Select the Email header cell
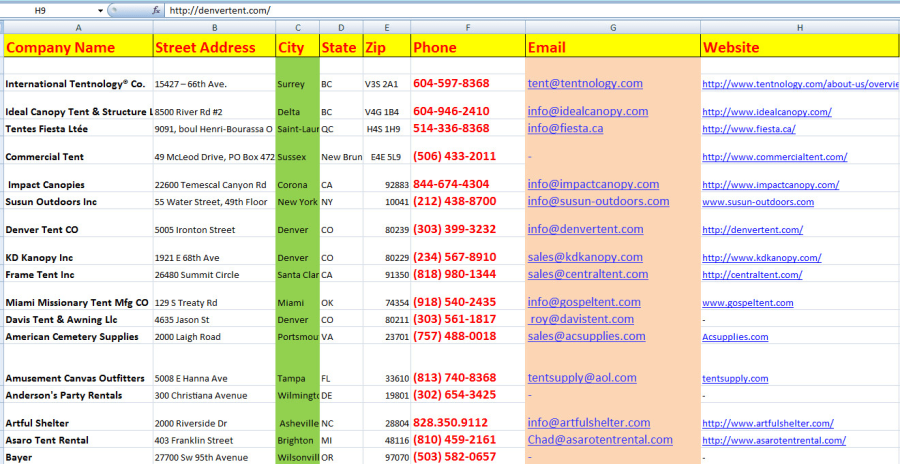 coord(613,46)
